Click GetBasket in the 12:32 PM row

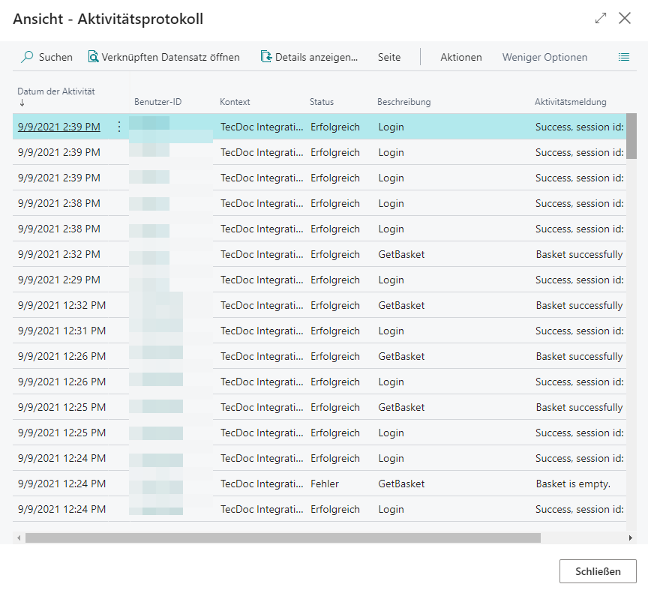point(401,305)
